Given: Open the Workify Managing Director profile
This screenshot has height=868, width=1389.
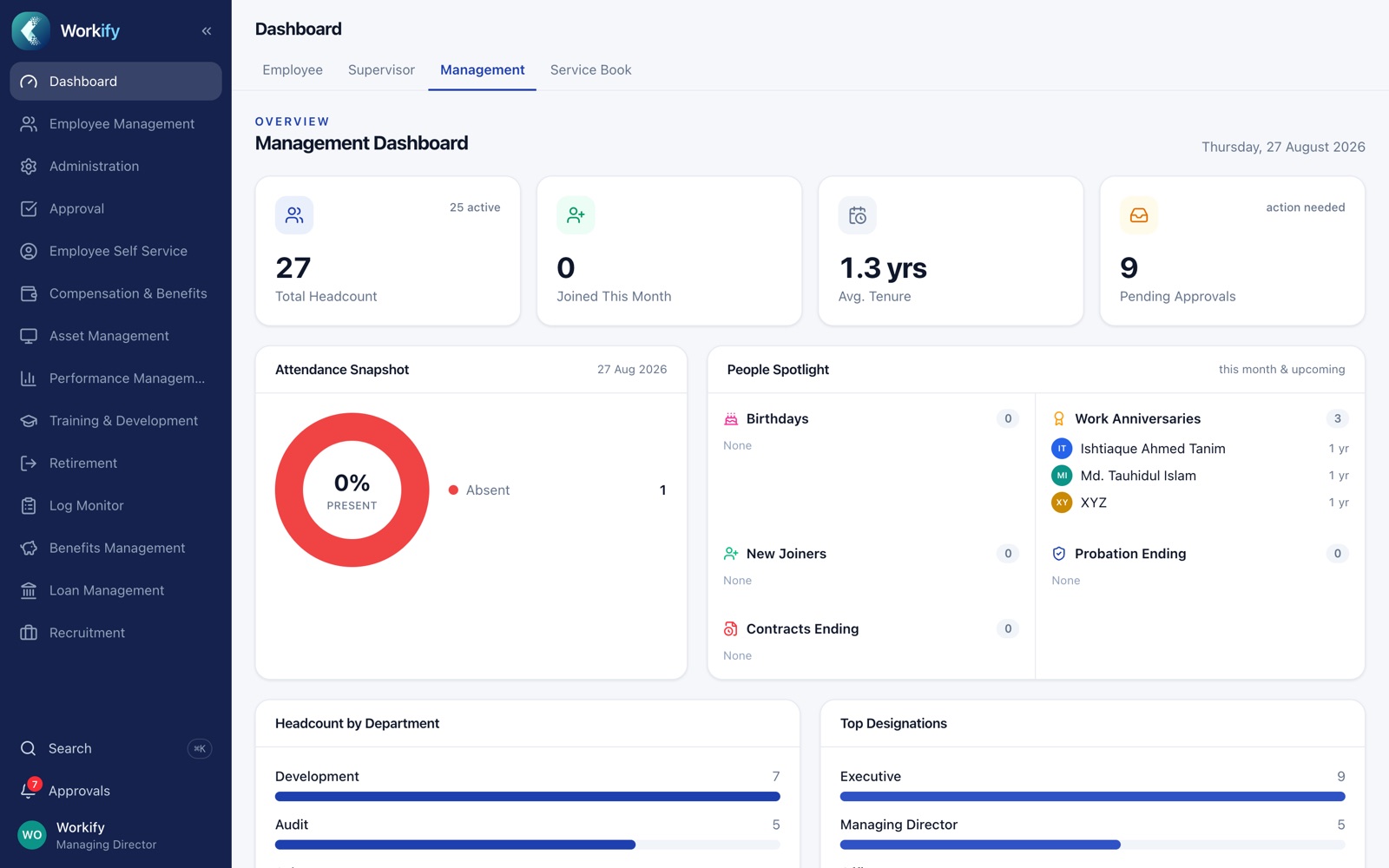Looking at the screenshot, I should [115, 835].
